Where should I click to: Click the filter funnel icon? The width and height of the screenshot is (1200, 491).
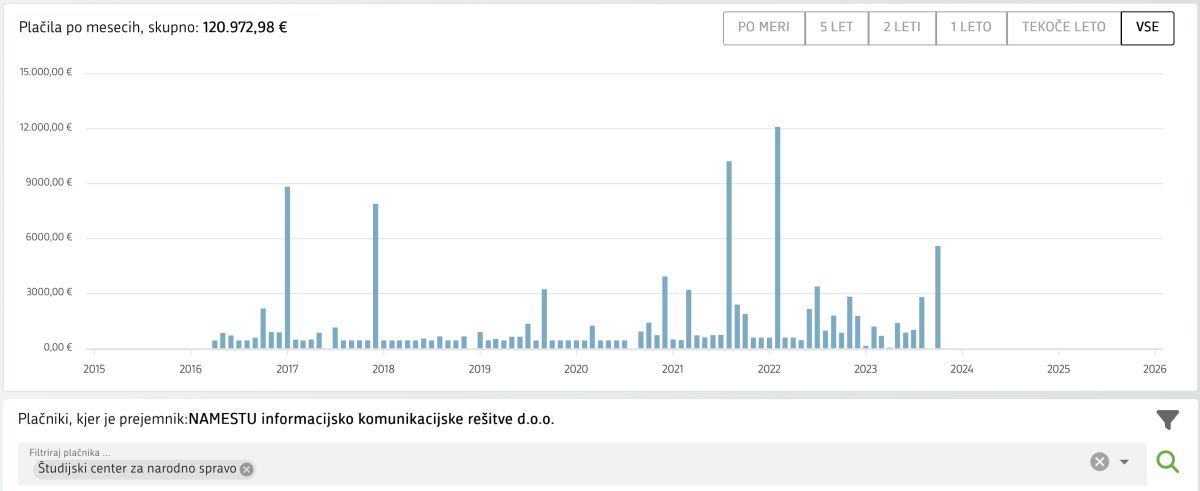point(1167,420)
